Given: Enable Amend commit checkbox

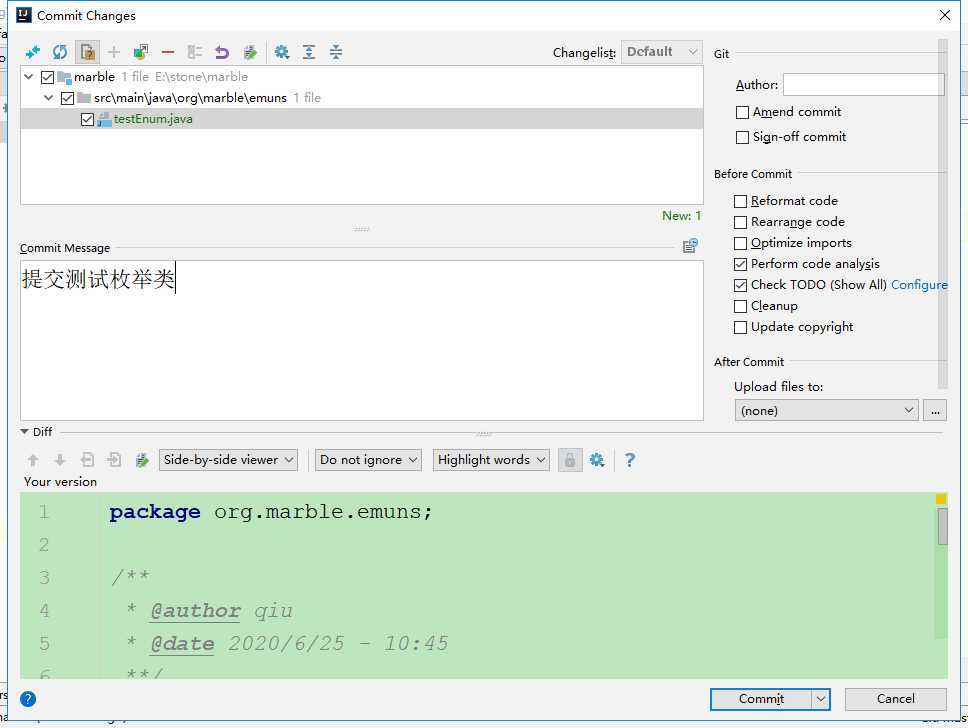Looking at the screenshot, I should pyautogui.click(x=743, y=112).
